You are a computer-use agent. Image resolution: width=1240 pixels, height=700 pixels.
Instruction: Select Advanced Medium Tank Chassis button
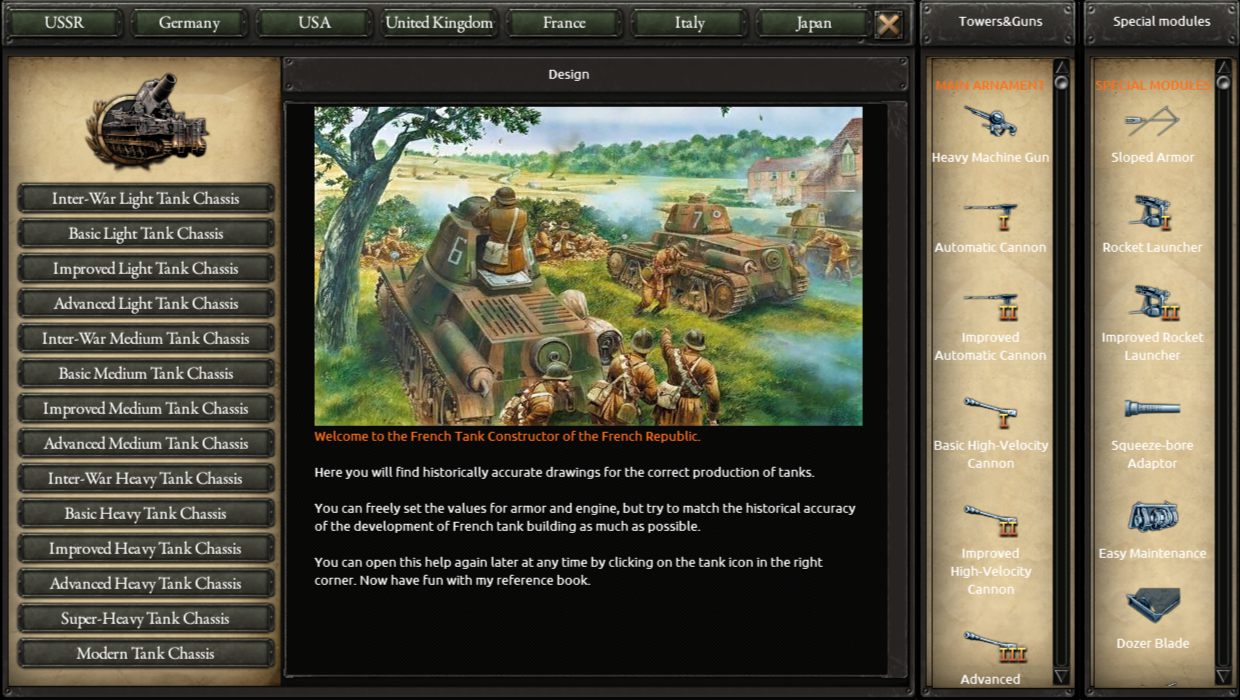coord(146,444)
